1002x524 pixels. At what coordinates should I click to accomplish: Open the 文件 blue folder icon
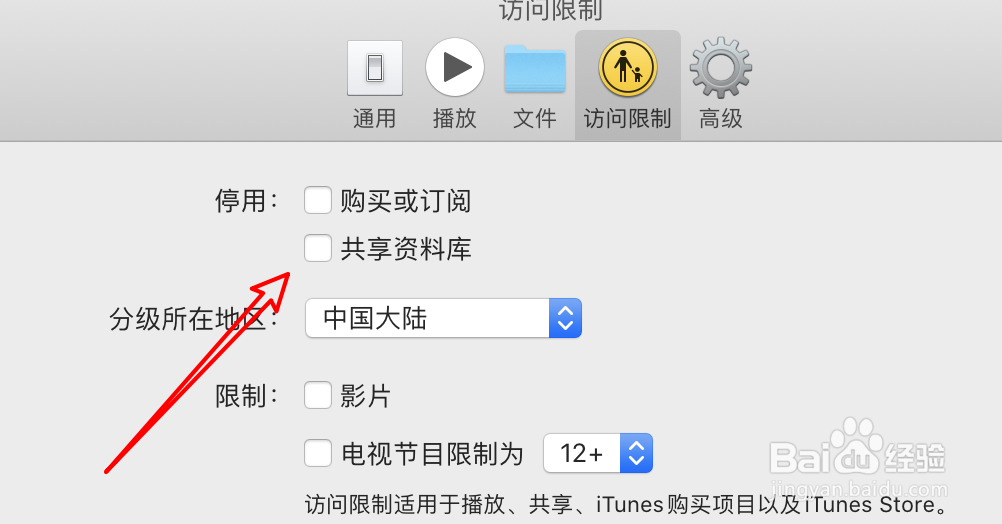pyautogui.click(x=535, y=69)
